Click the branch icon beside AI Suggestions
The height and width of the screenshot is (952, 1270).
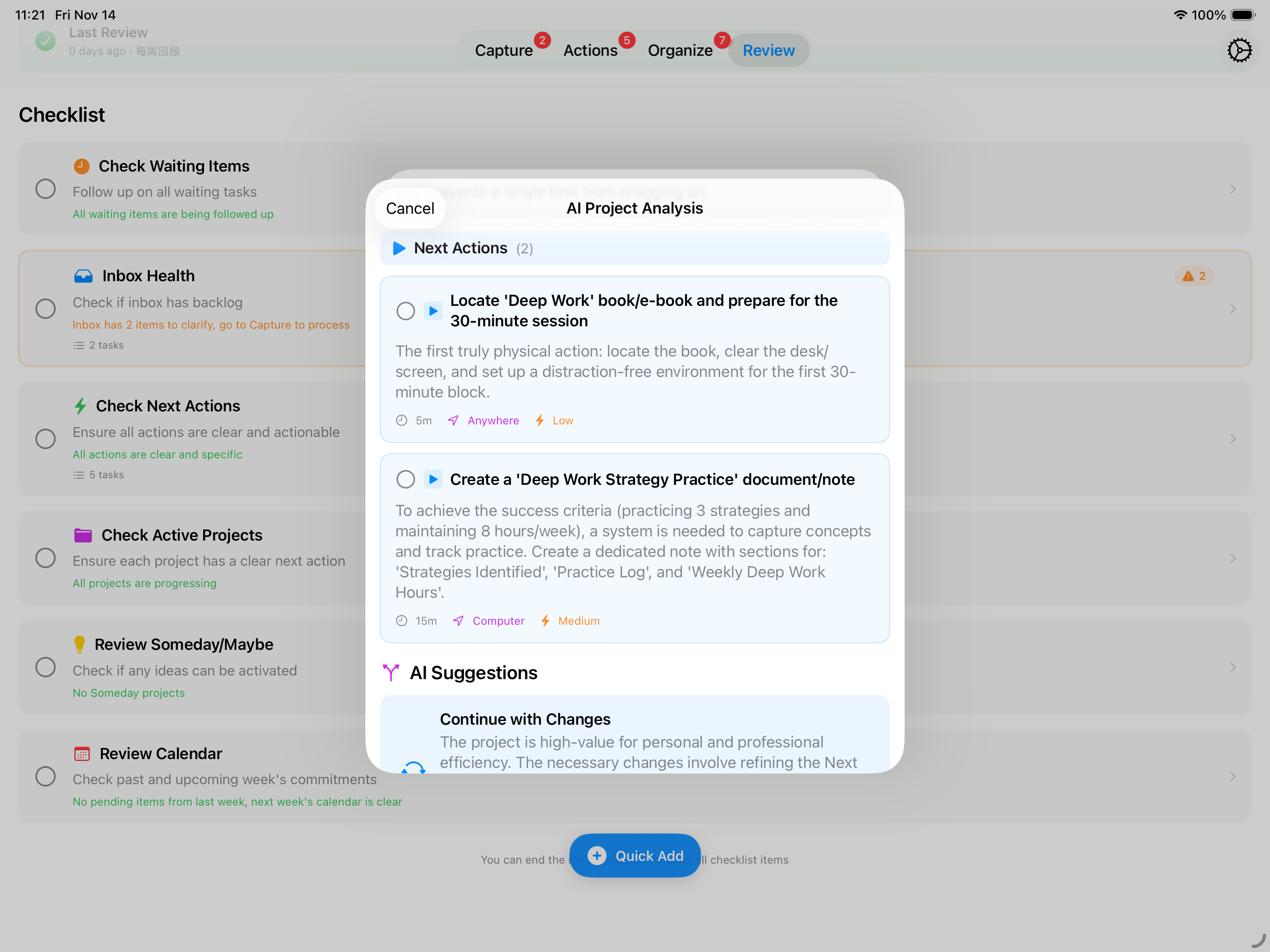pos(391,672)
